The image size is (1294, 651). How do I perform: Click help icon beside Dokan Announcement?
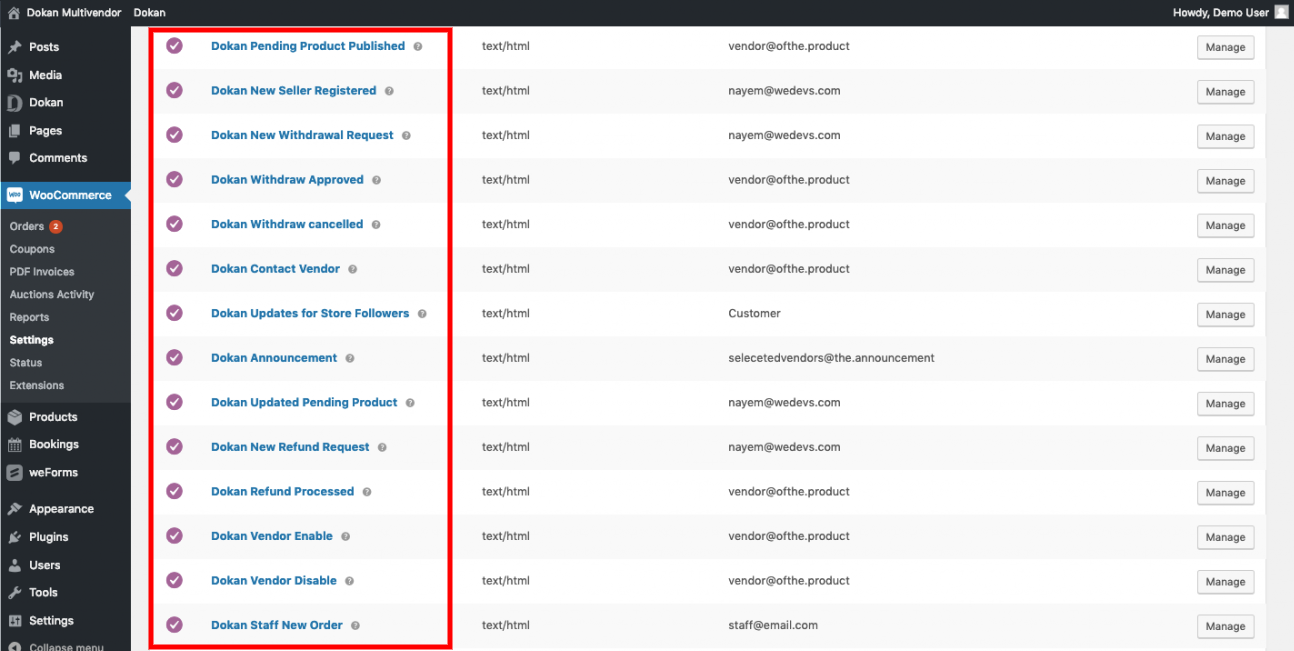coord(350,358)
